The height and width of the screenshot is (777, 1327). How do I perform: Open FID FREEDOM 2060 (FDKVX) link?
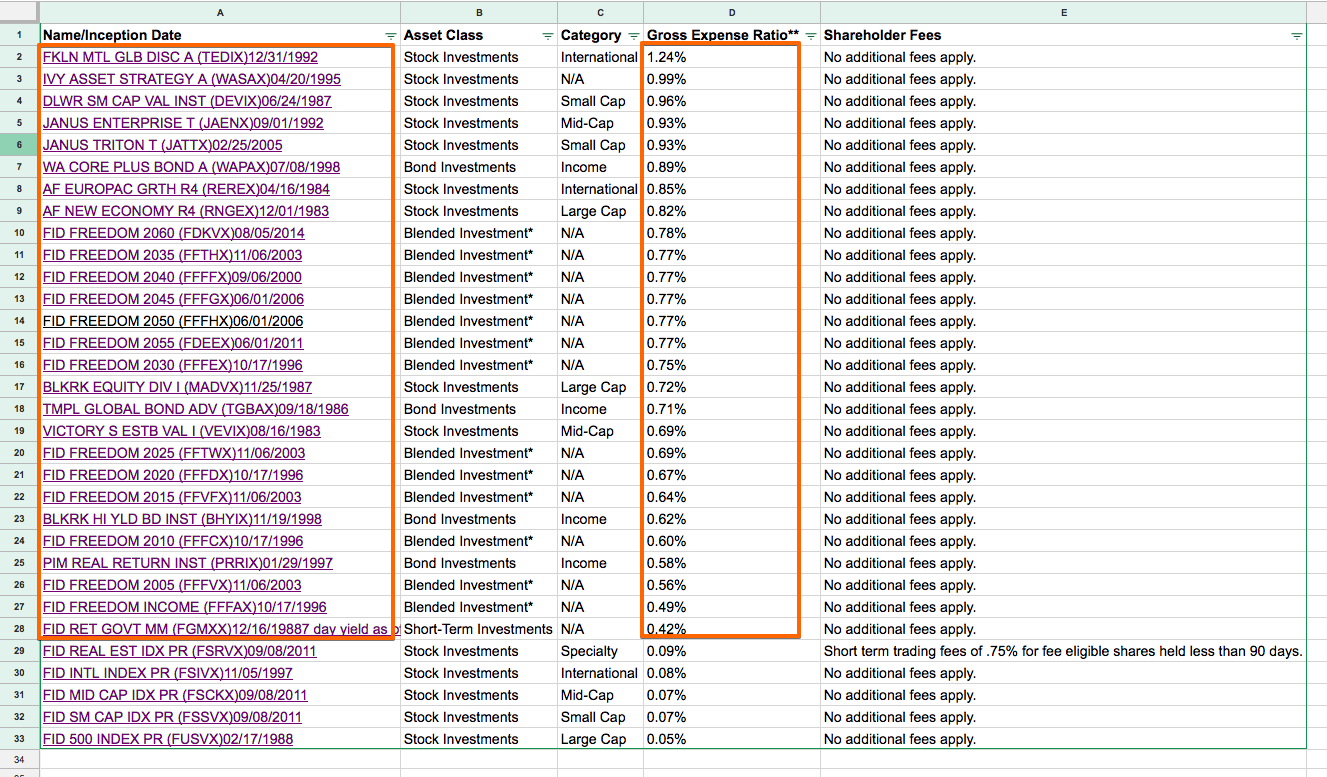[x=174, y=233]
